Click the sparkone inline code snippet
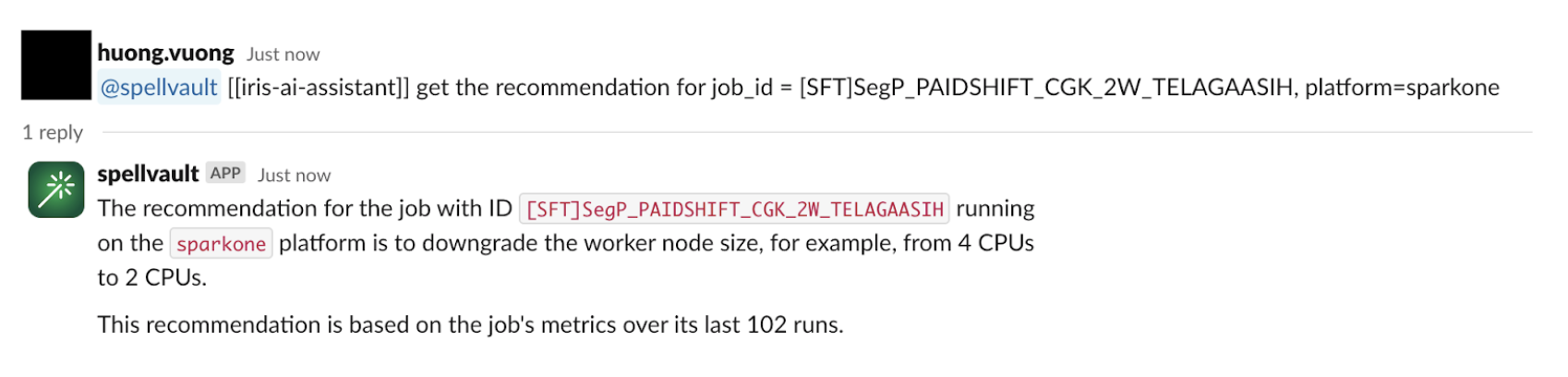 (x=222, y=244)
